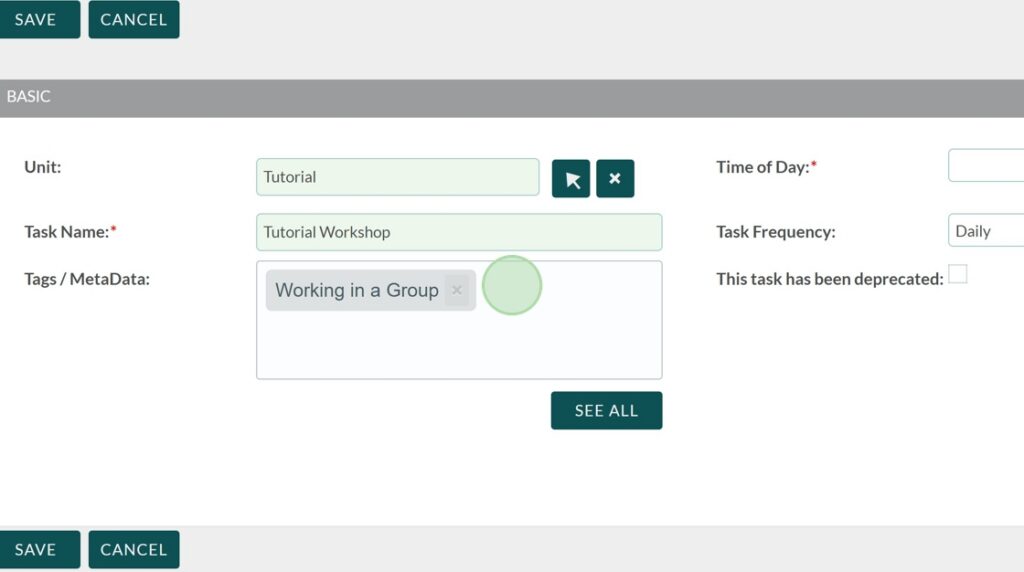Focus the Unit field containing Tutorial
Screen dimensions: 1024x572
397,177
